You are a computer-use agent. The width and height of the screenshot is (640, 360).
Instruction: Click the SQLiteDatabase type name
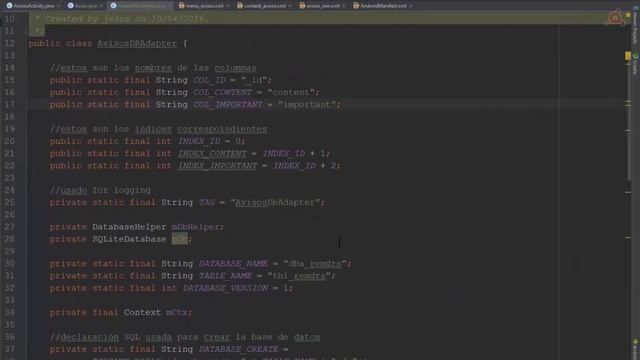129,239
